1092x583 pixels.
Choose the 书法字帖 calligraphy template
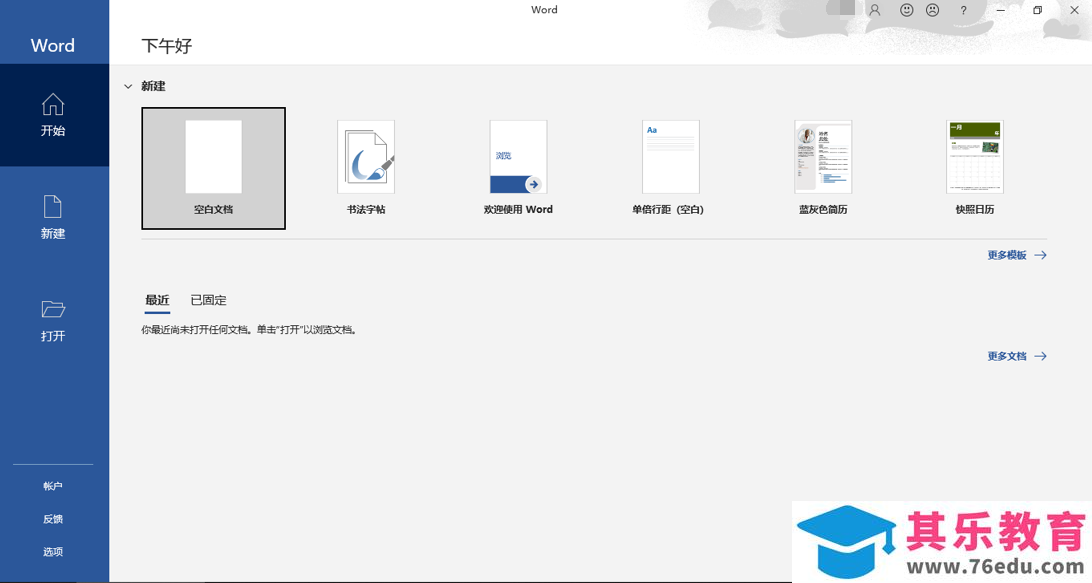point(366,168)
